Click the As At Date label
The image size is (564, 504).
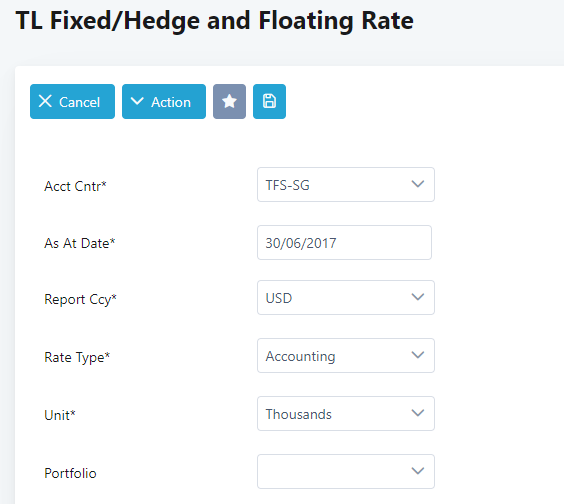(79, 243)
